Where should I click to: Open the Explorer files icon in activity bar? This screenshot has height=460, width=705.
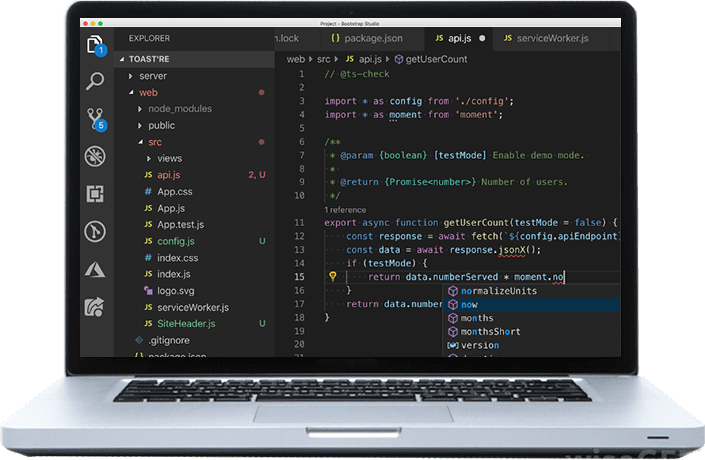pyautogui.click(x=95, y=45)
